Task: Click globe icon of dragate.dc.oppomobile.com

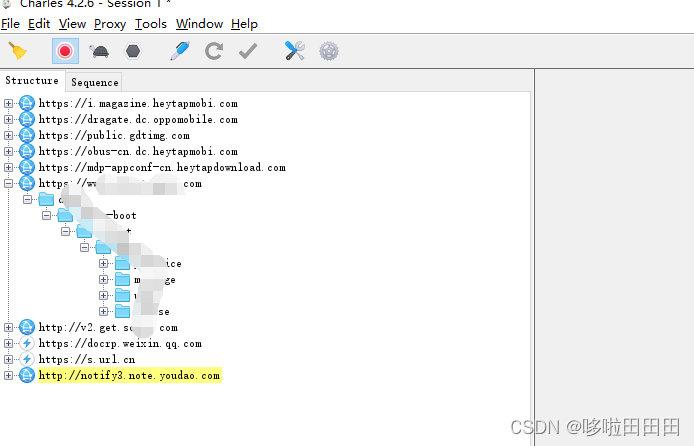Action: coord(27,119)
